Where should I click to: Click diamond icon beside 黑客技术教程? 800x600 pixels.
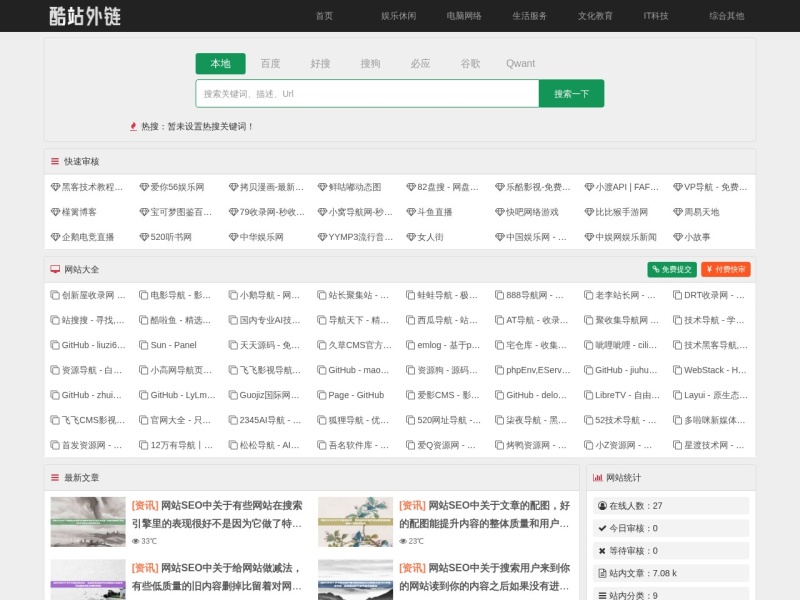(55, 187)
